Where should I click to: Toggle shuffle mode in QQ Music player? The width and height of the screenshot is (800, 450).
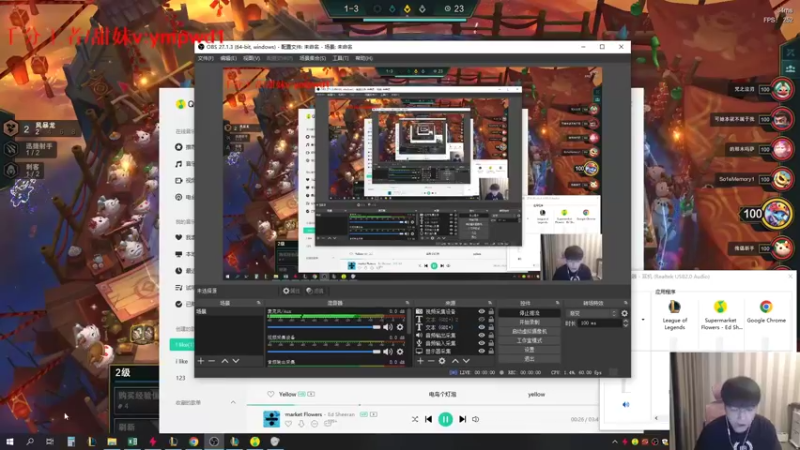(415, 419)
